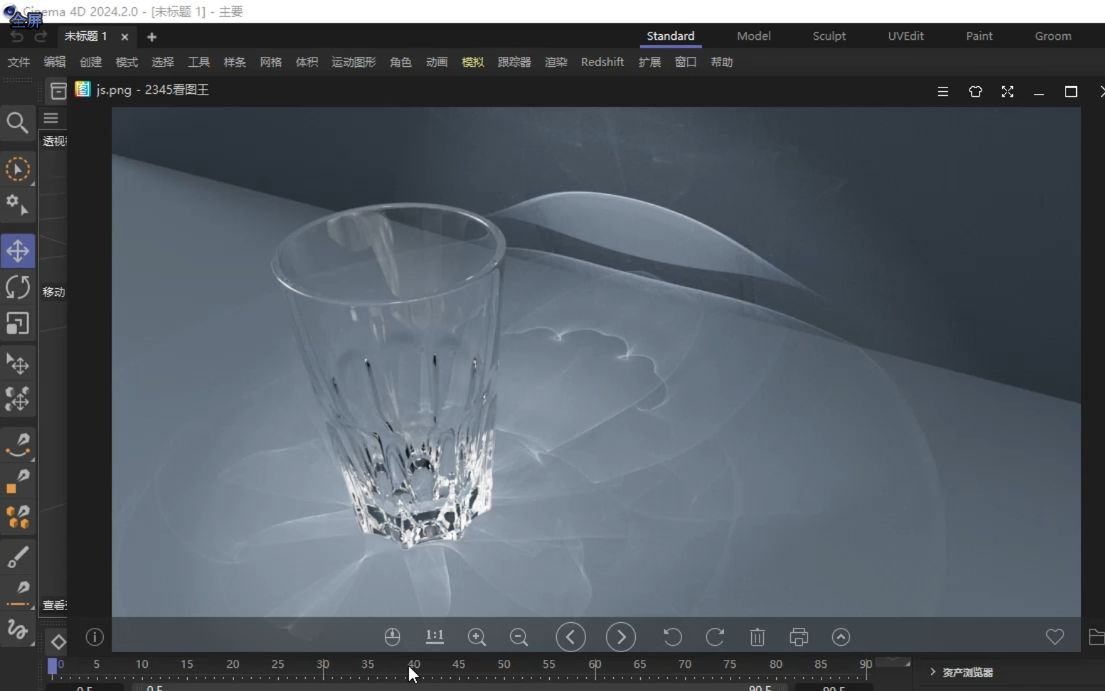
Task: Collapse the viewer toolbar with the up-arrow toggle
Action: pos(841,636)
